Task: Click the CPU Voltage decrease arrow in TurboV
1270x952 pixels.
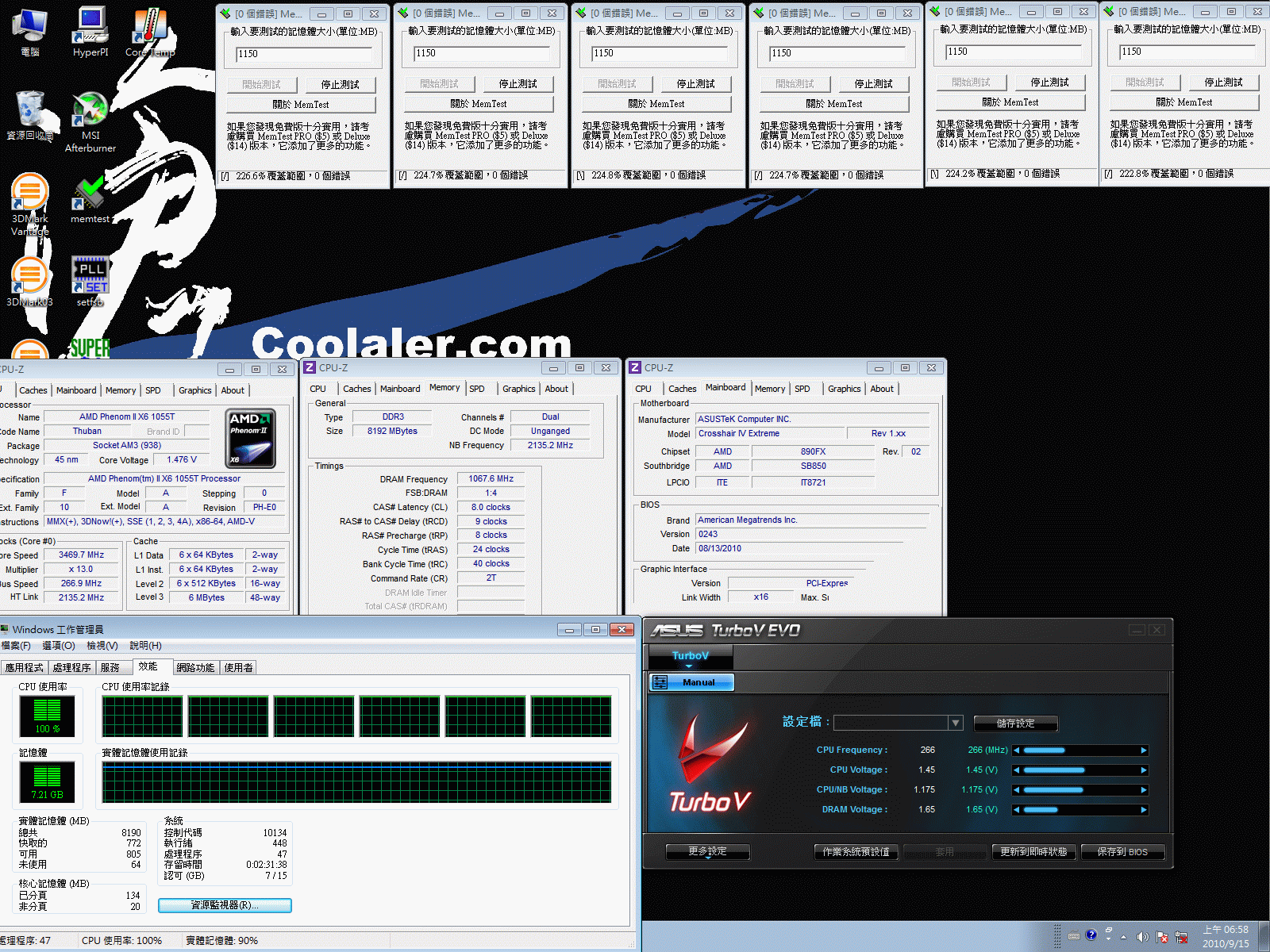Action: click(x=1016, y=770)
